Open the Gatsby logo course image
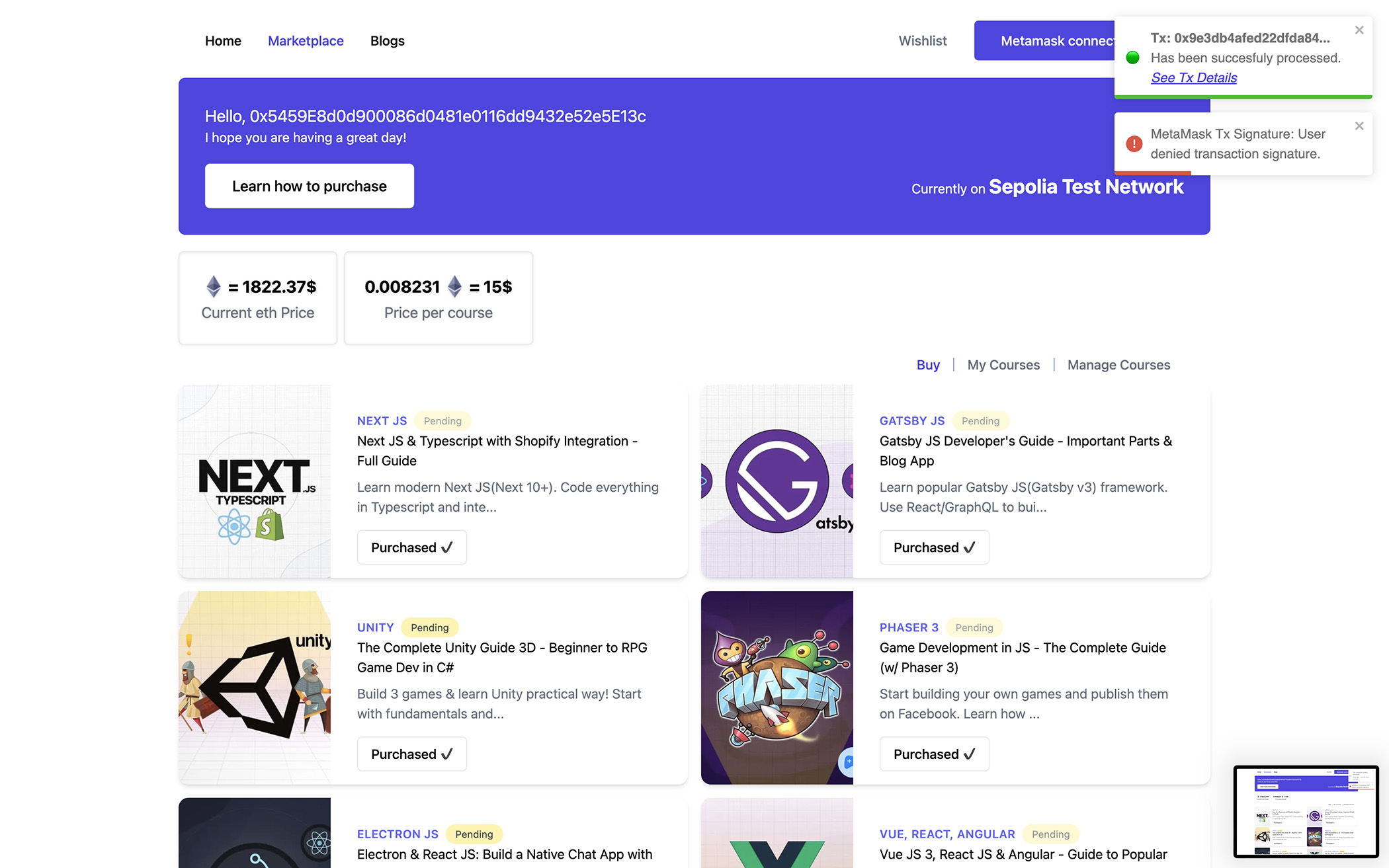This screenshot has height=868, width=1389. 777,481
